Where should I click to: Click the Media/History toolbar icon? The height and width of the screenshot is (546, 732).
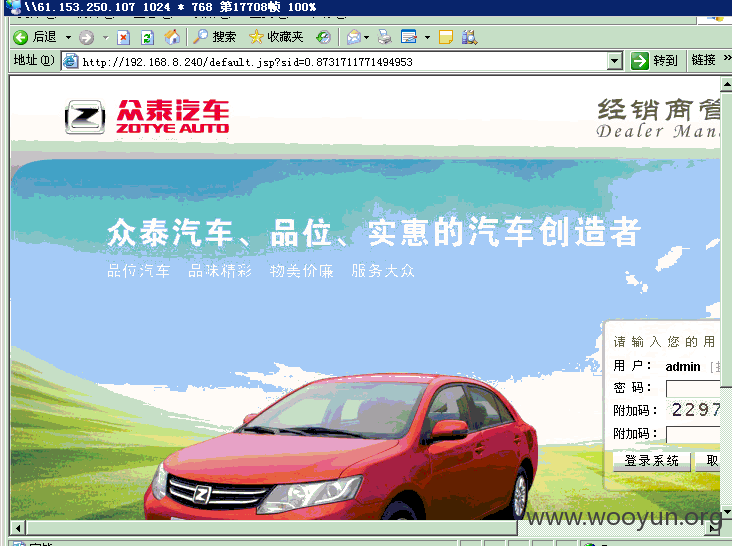(x=324, y=37)
